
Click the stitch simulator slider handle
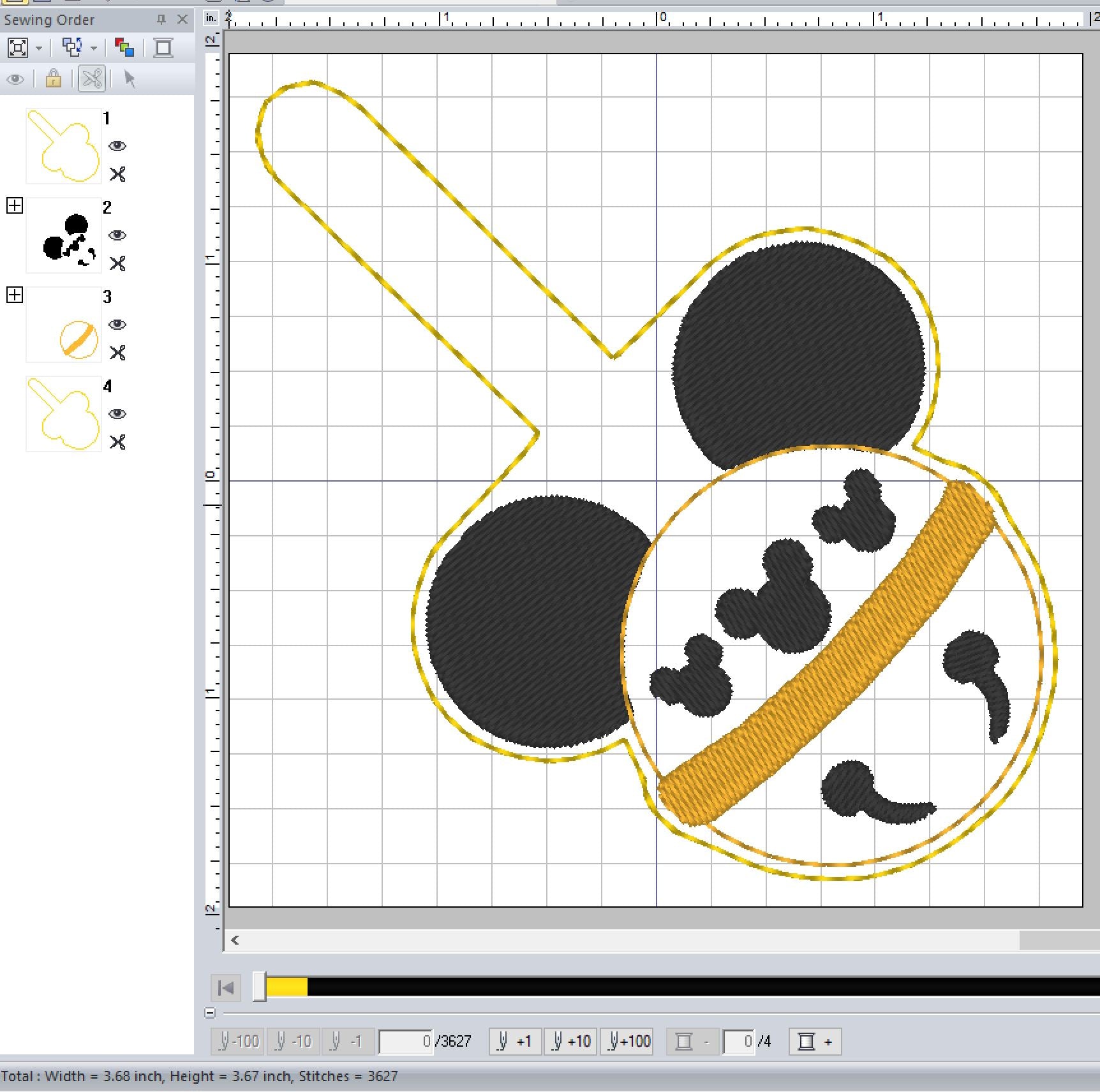259,987
